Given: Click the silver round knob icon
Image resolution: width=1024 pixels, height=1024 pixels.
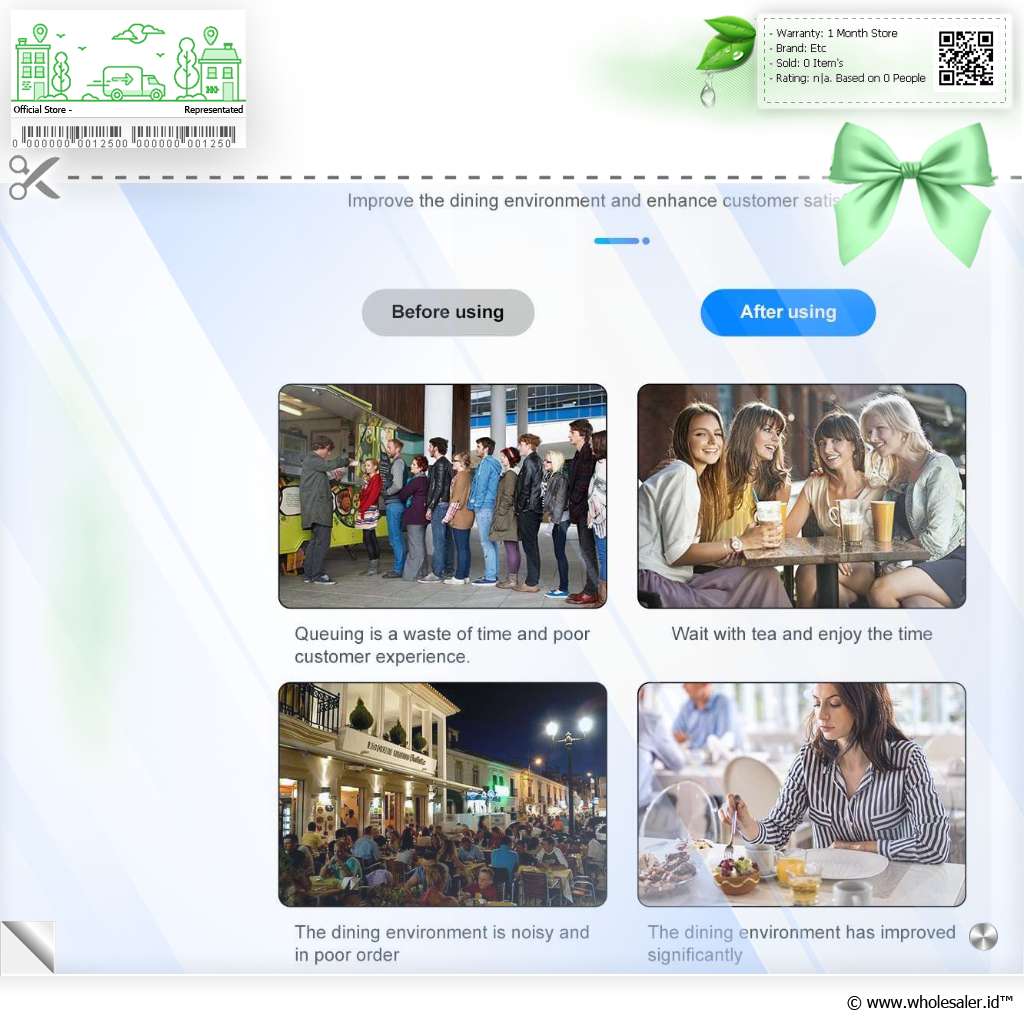Looking at the screenshot, I should pyautogui.click(x=983, y=936).
